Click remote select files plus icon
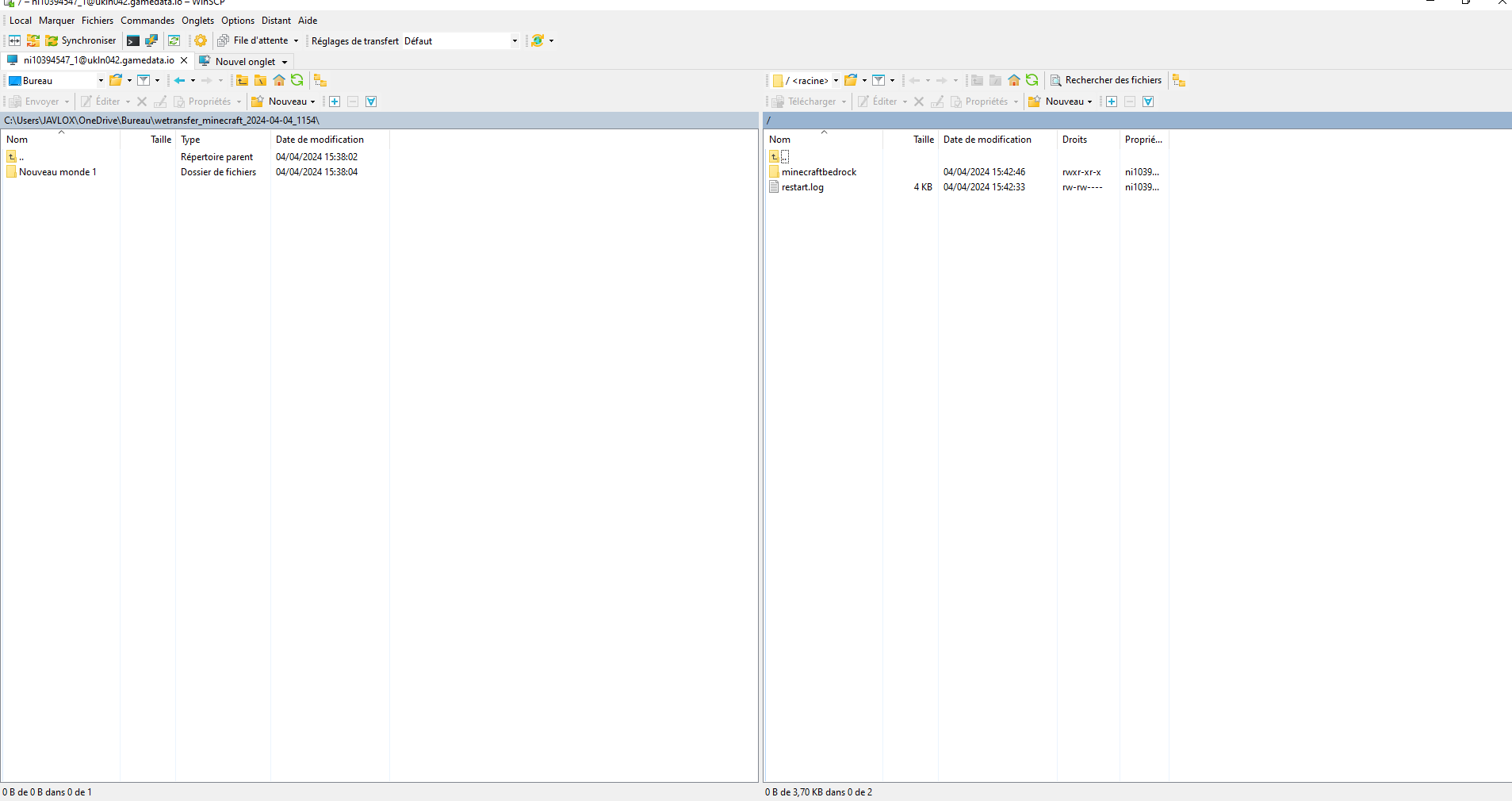Image resolution: width=1512 pixels, height=801 pixels. [1112, 102]
